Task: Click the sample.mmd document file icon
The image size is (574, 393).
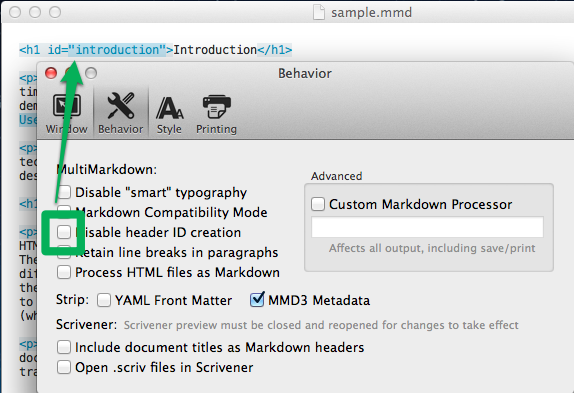Action: (319, 12)
